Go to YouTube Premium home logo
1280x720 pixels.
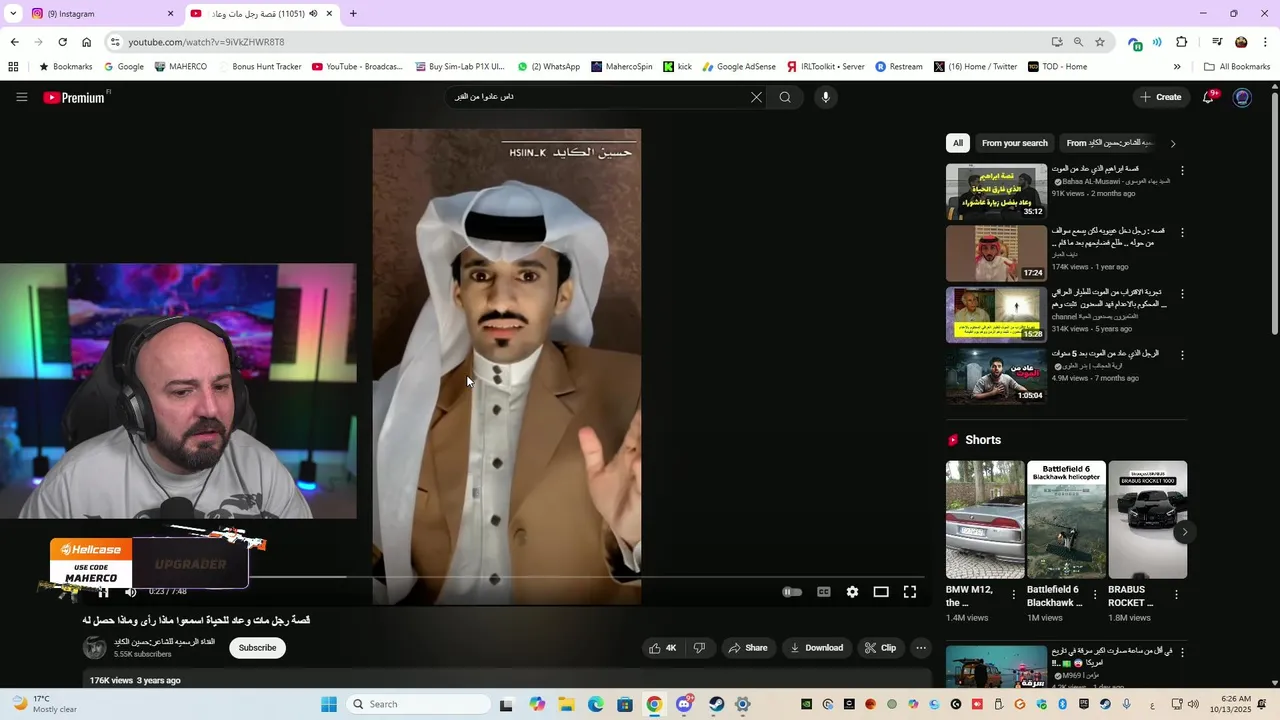point(76,97)
